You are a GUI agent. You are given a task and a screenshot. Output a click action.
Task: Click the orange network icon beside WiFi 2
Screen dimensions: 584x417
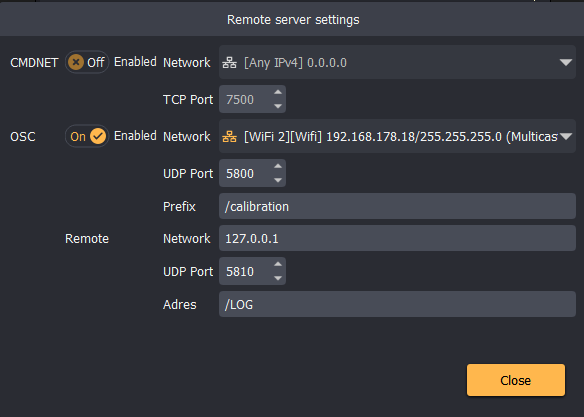(229, 137)
